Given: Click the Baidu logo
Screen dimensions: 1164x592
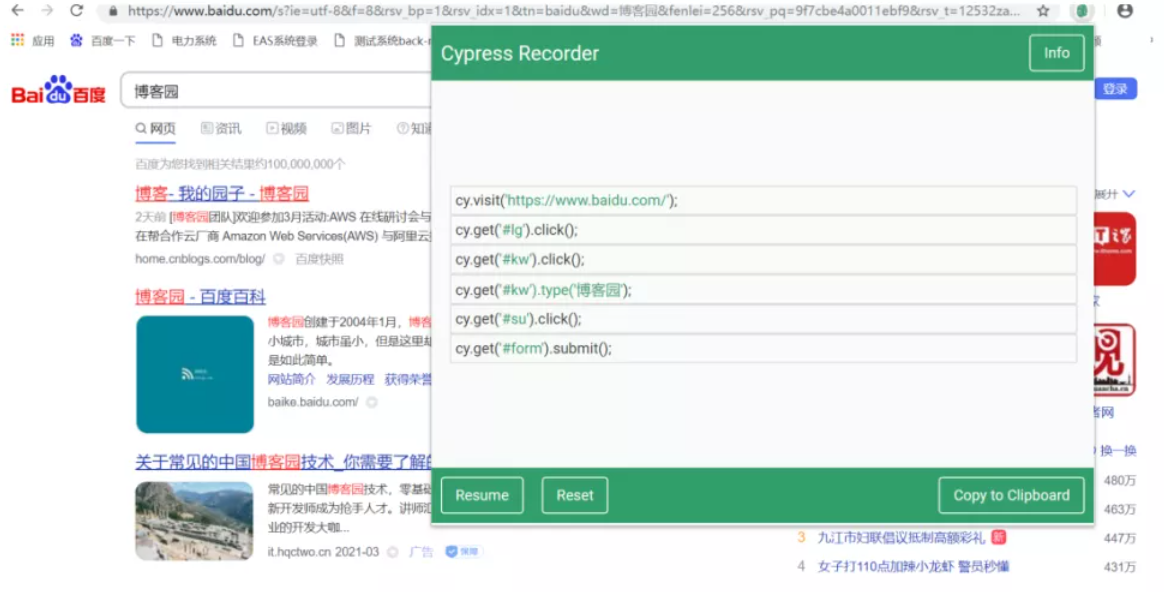Looking at the screenshot, I should pyautogui.click(x=58, y=91).
